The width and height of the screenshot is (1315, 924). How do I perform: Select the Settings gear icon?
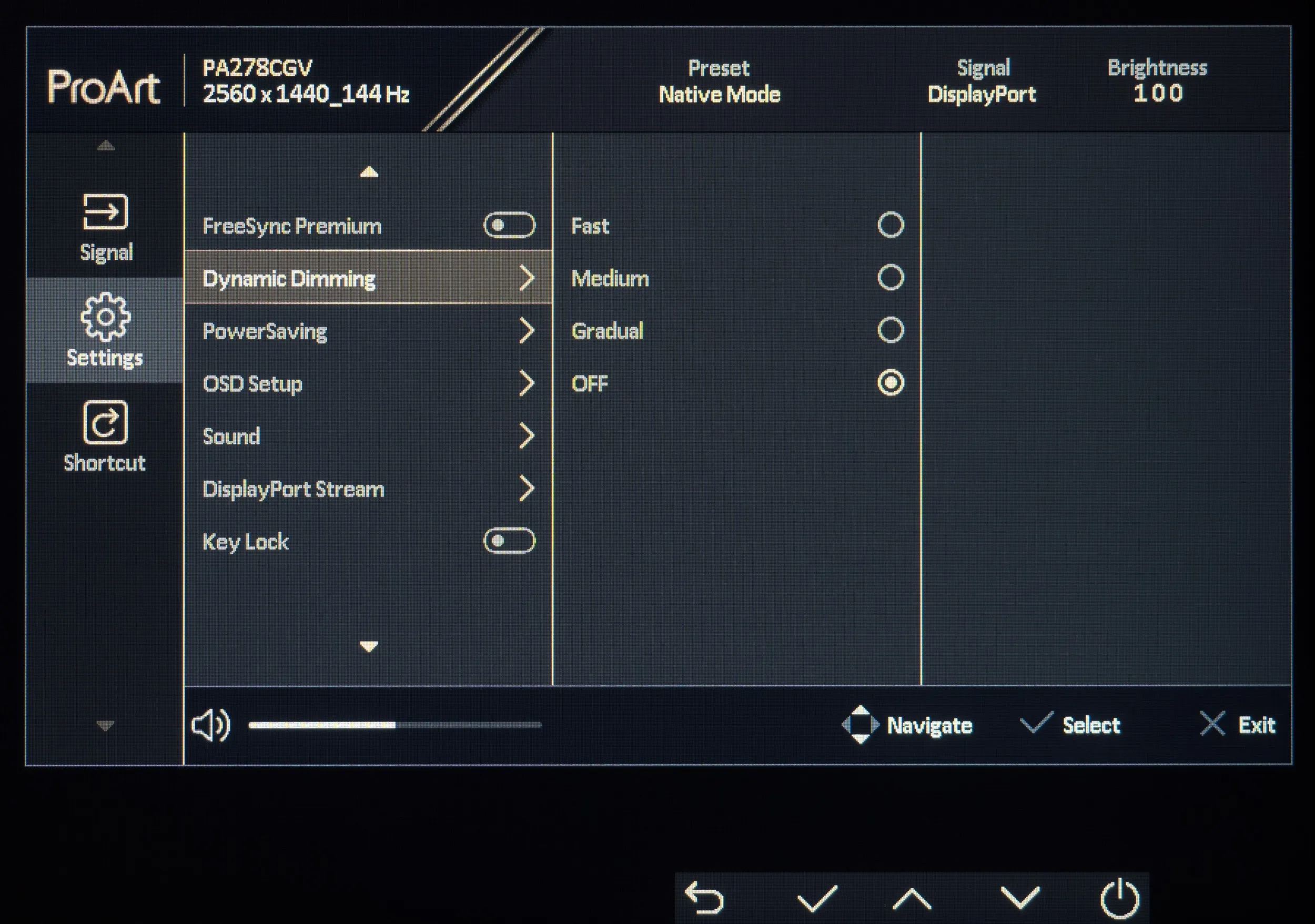[105, 317]
